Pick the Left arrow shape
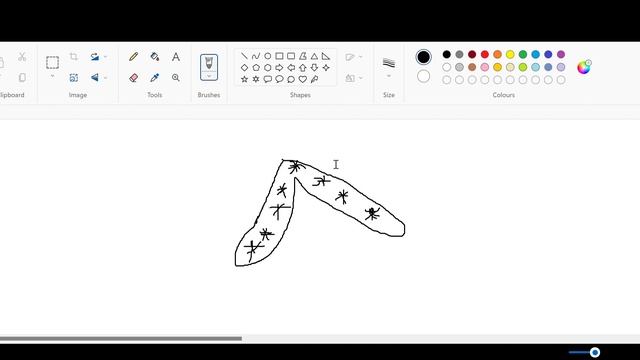 click(x=291, y=67)
